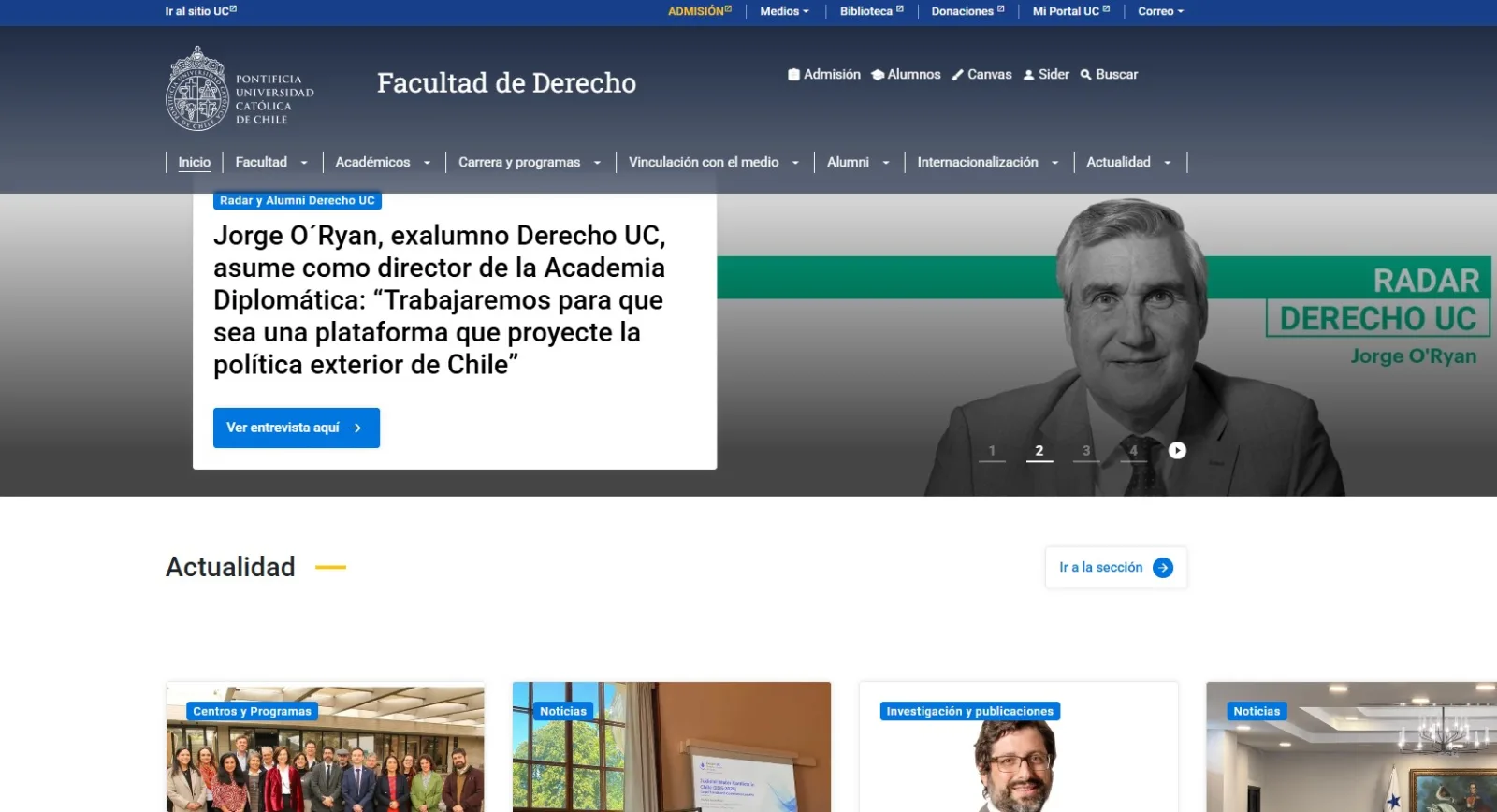Viewport: 1497px width, 812px height.
Task: Jump to carousel slide 3
Action: pyautogui.click(x=1086, y=451)
